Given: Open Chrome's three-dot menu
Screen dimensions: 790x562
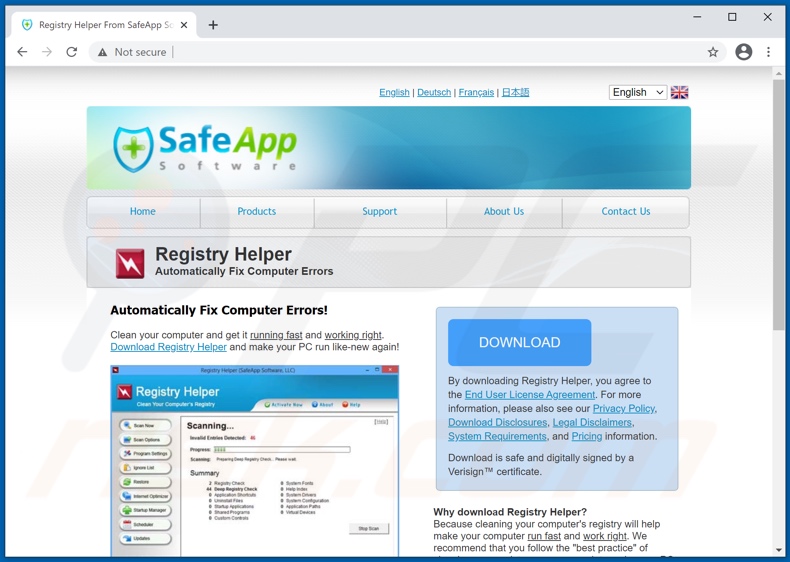Looking at the screenshot, I should click(768, 52).
